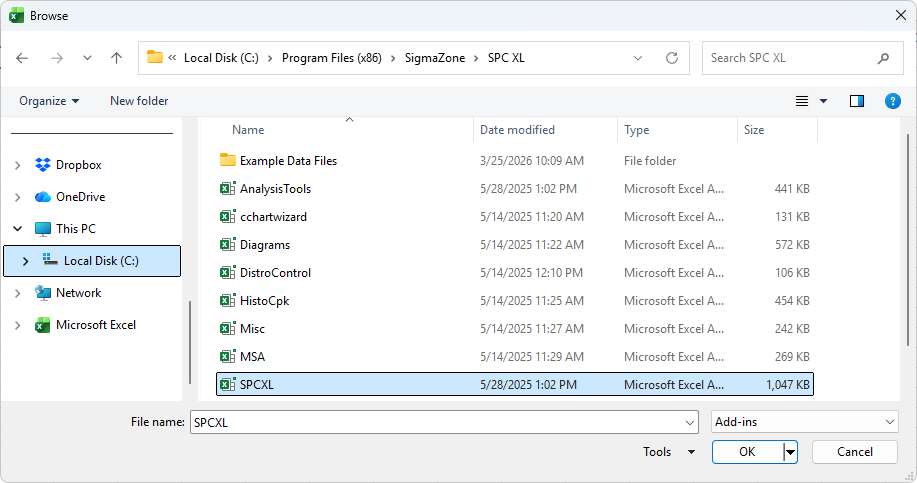Click the Forward navigation arrow
This screenshot has height=483, width=917.
(57, 58)
